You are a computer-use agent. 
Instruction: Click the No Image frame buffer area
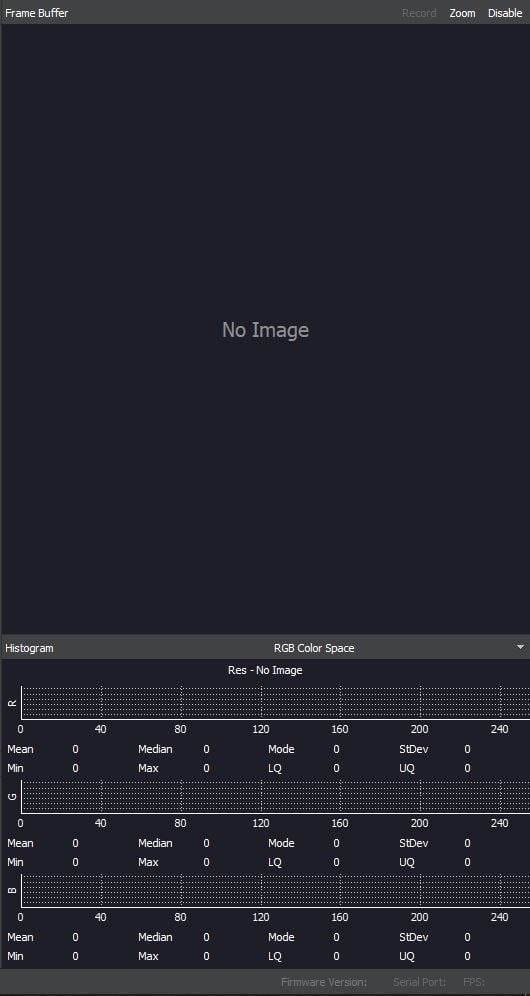(x=265, y=329)
